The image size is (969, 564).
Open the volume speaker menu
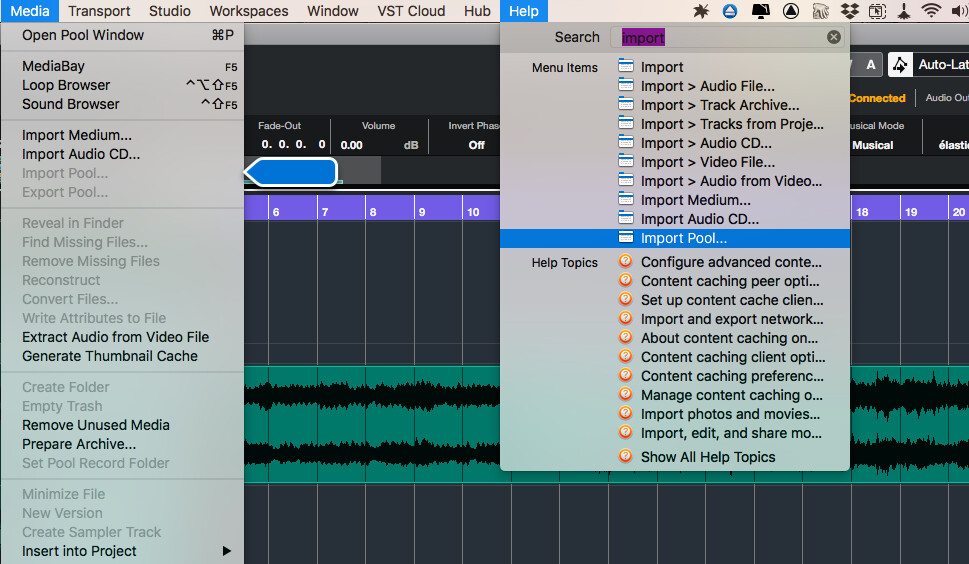tap(960, 11)
